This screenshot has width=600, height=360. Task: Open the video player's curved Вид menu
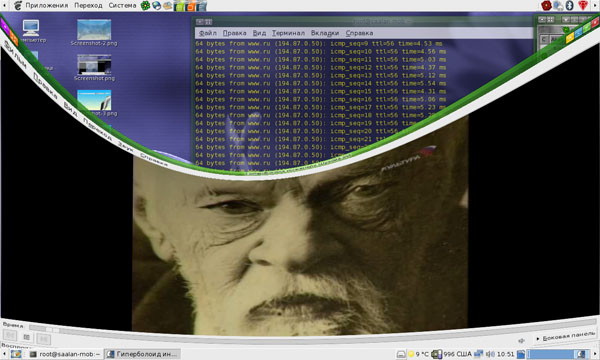tap(70, 109)
